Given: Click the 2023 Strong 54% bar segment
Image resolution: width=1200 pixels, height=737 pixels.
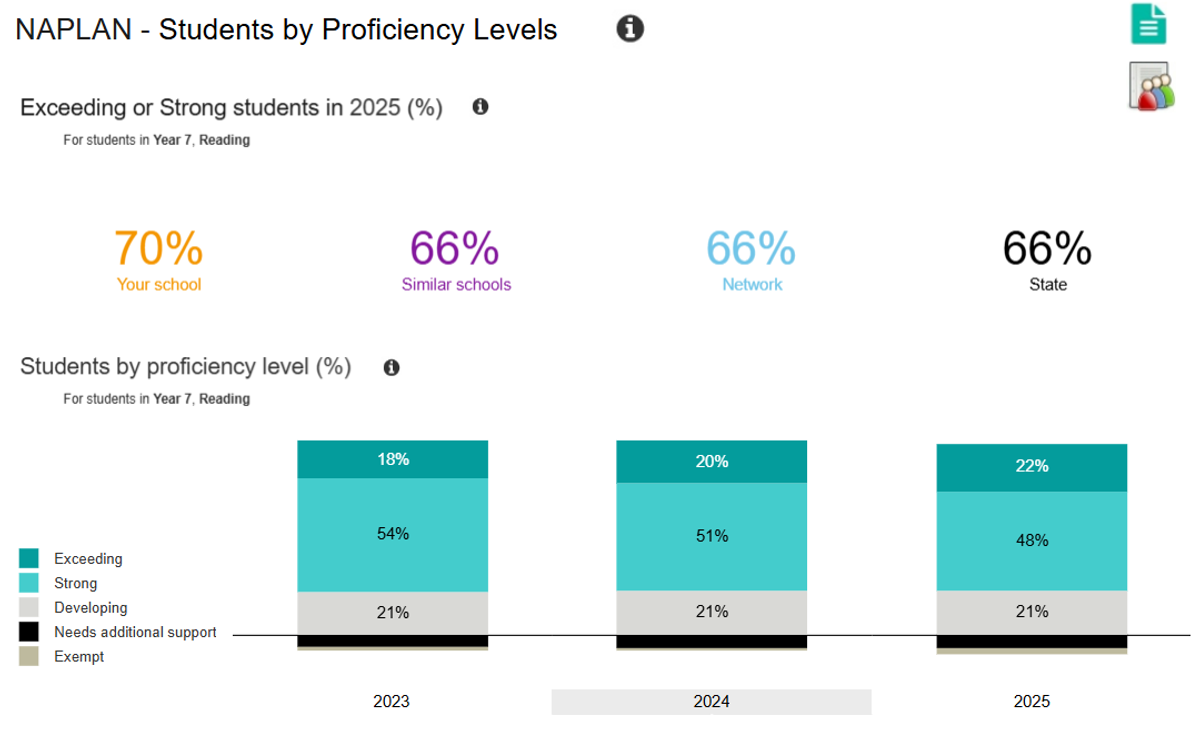Looking at the screenshot, I should [x=392, y=534].
